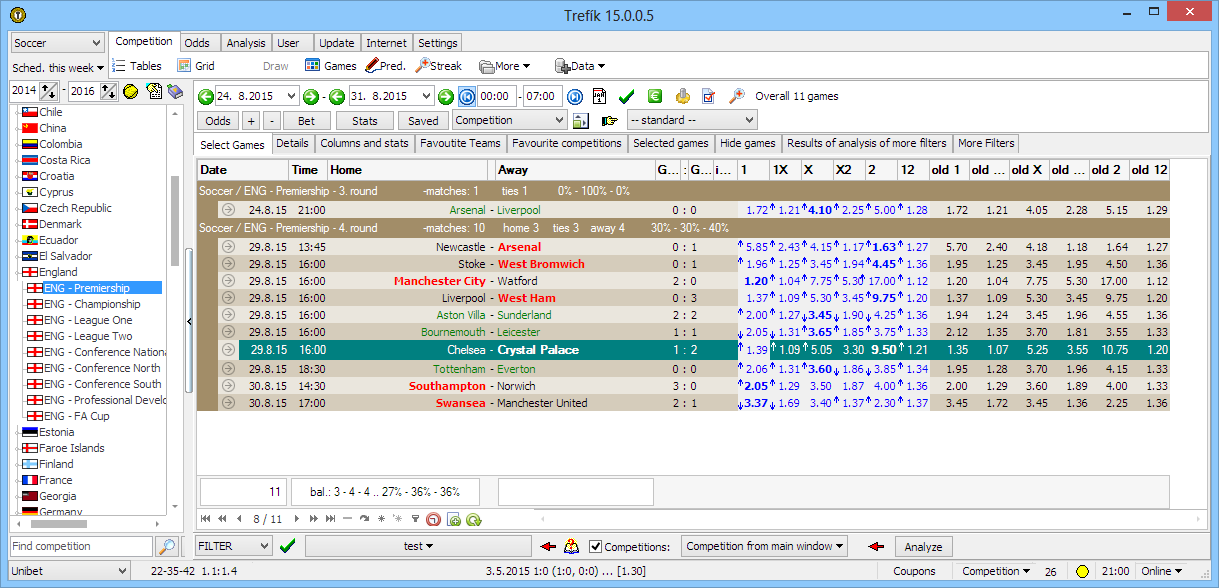
Task: Click the search magnifier beside Find competition
Action: click(x=167, y=546)
